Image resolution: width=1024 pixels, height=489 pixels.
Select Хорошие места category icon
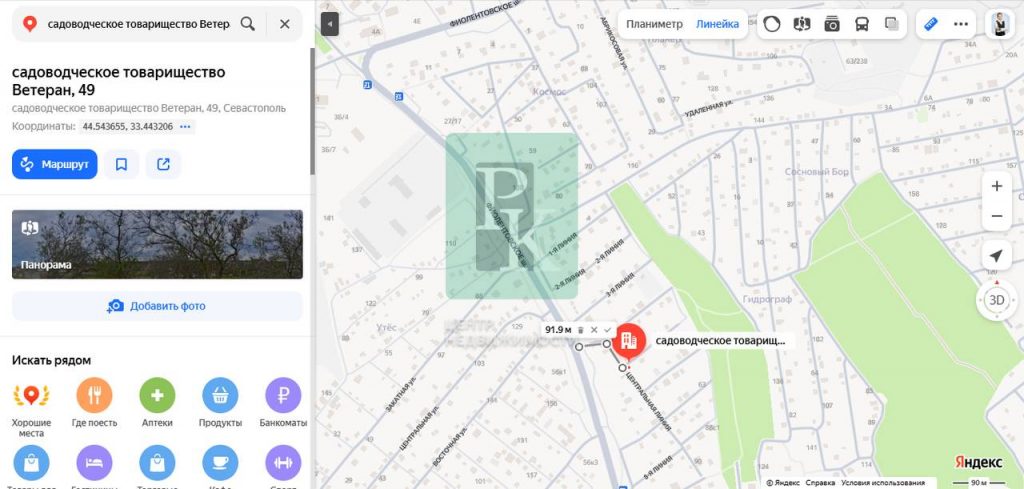(31, 396)
